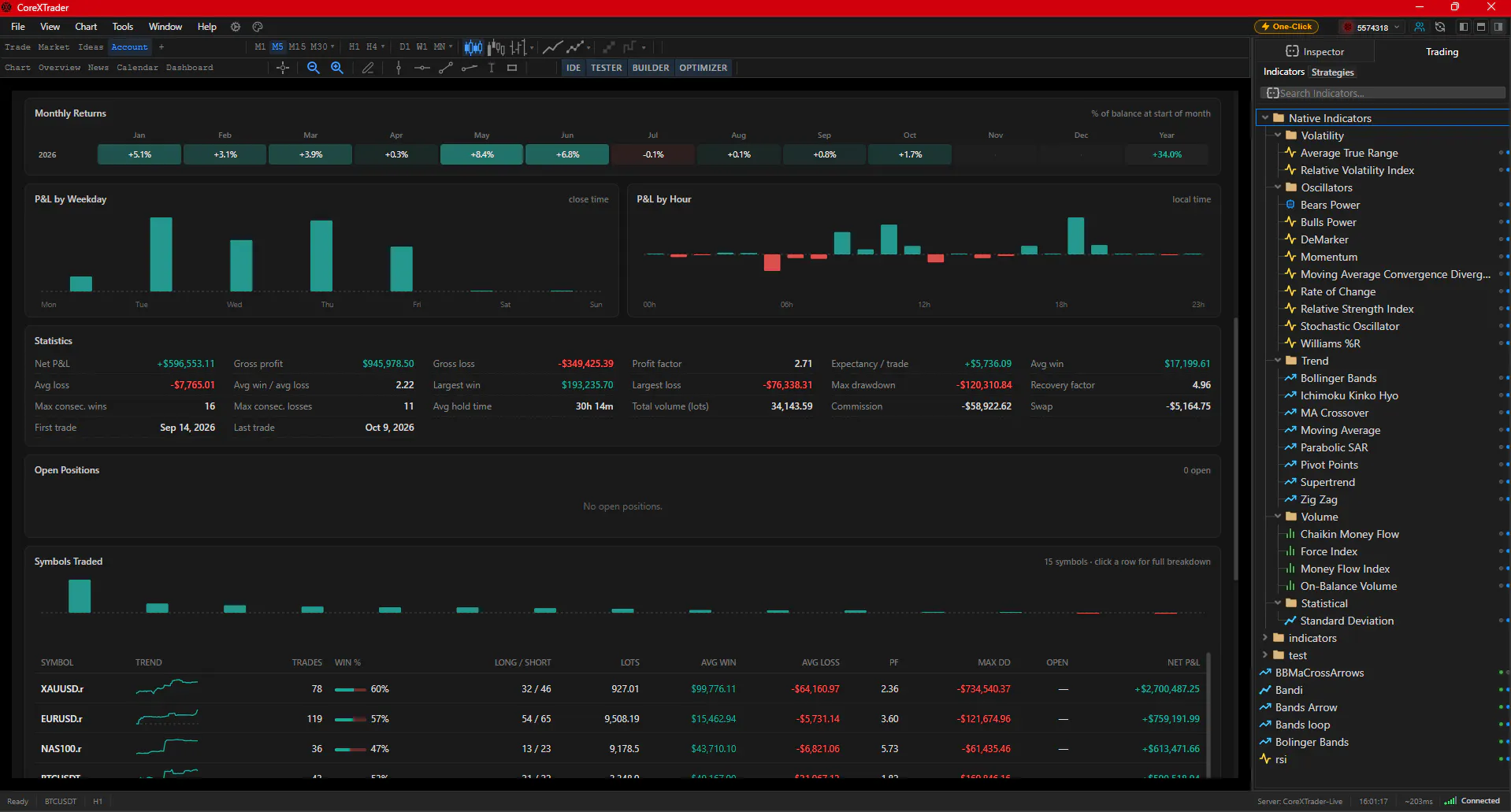1511x812 pixels.
Task: Select the pencil drawing tool
Action: click(x=368, y=68)
